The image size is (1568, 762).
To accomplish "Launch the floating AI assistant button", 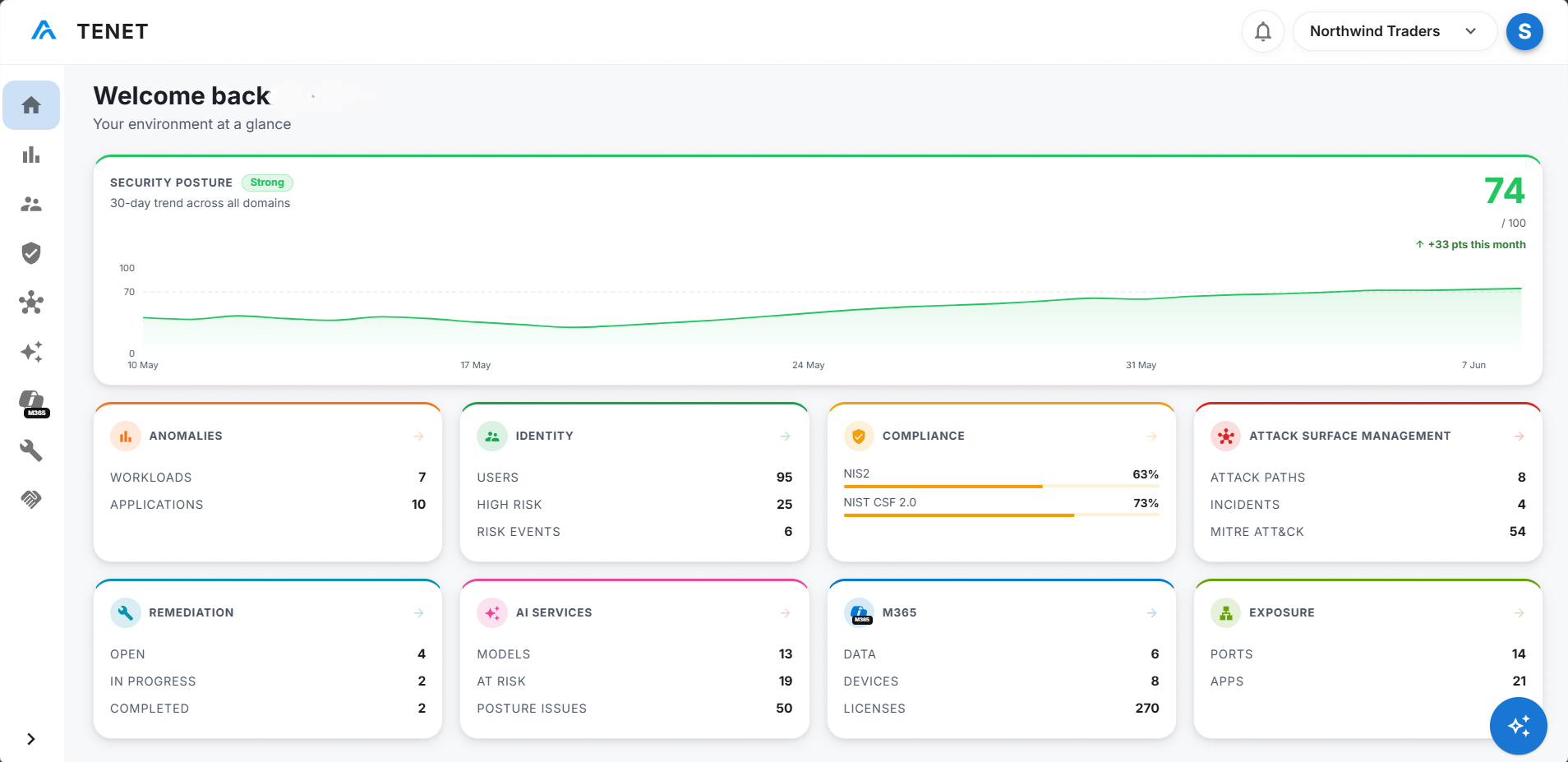I will (1518, 726).
